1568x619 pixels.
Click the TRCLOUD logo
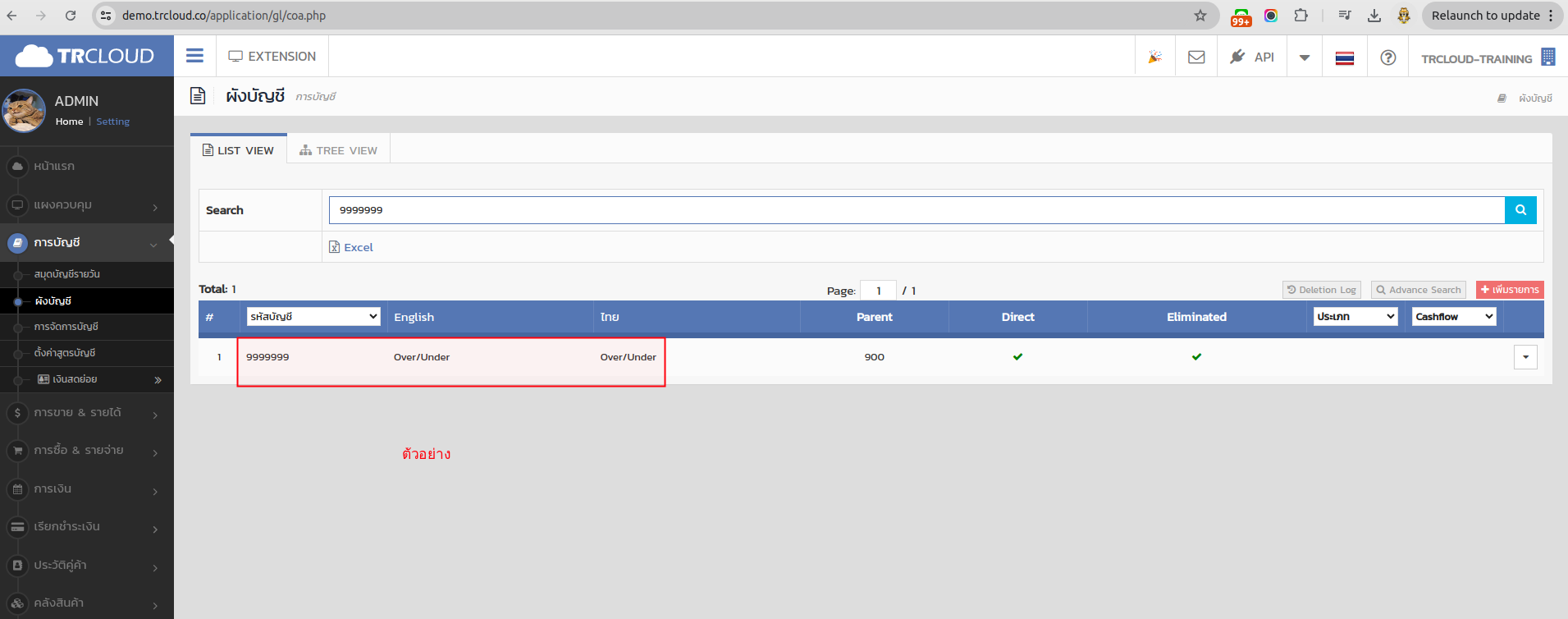pos(85,56)
